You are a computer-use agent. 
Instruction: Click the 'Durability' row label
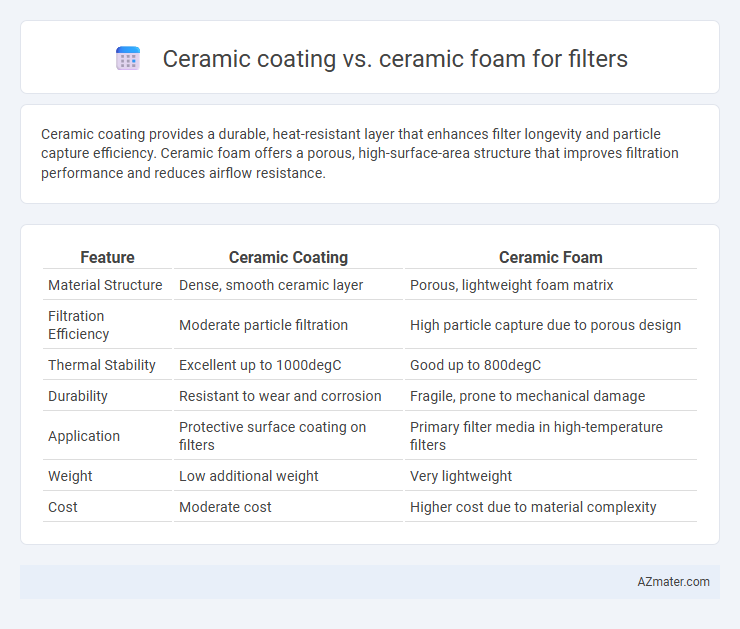click(x=78, y=396)
